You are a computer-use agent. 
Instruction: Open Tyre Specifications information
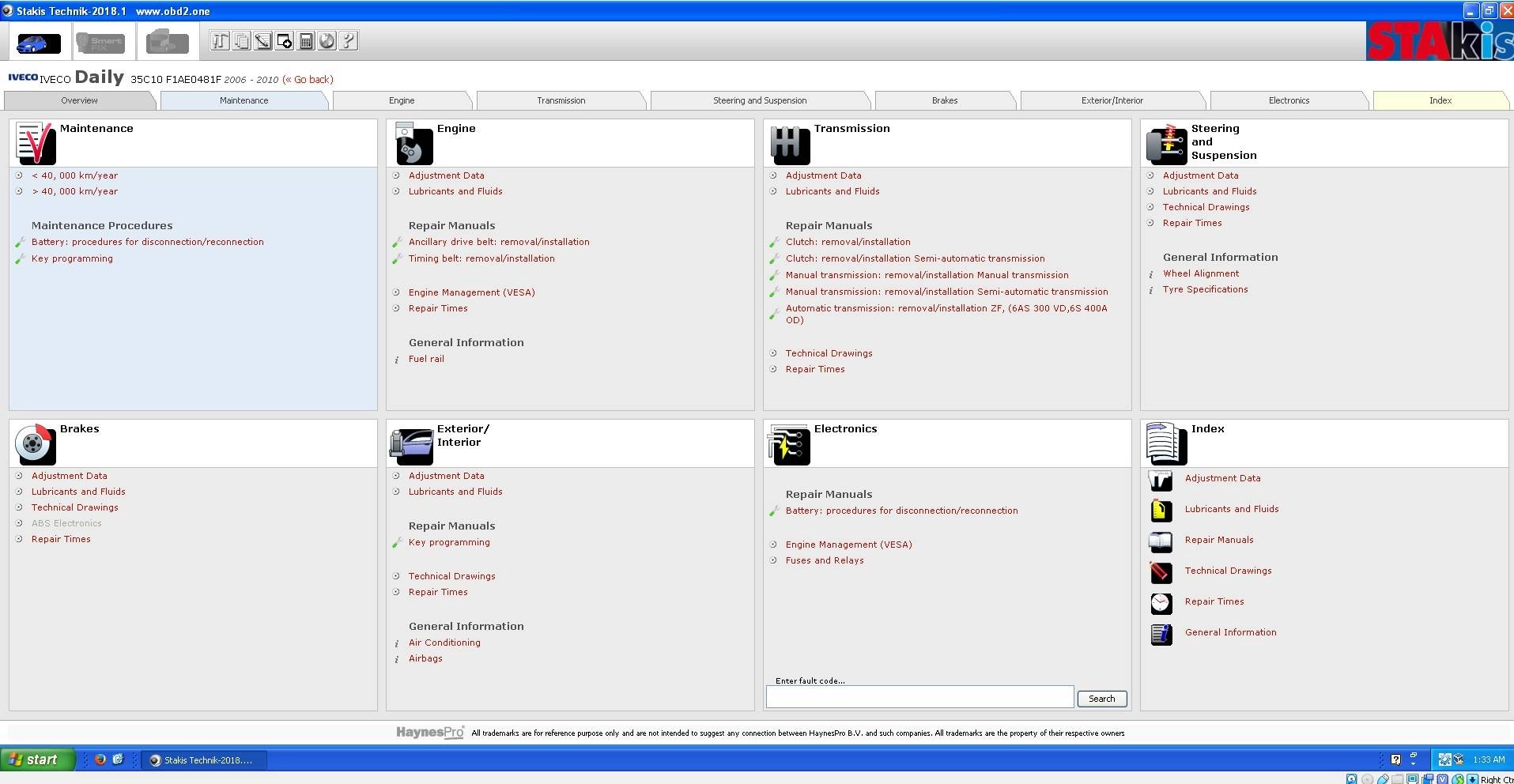tap(1205, 289)
